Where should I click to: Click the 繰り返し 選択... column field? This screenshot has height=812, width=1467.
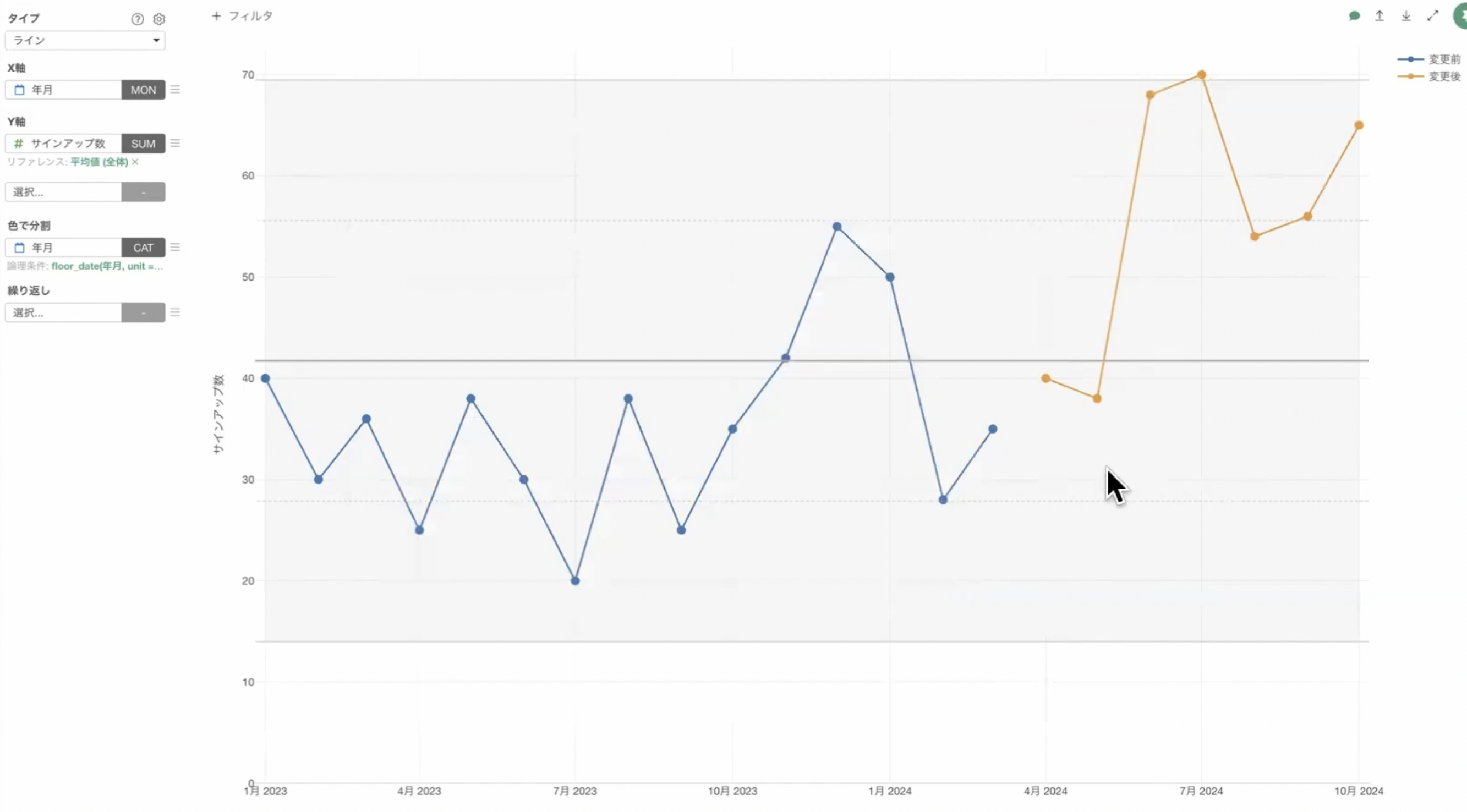tap(63, 312)
